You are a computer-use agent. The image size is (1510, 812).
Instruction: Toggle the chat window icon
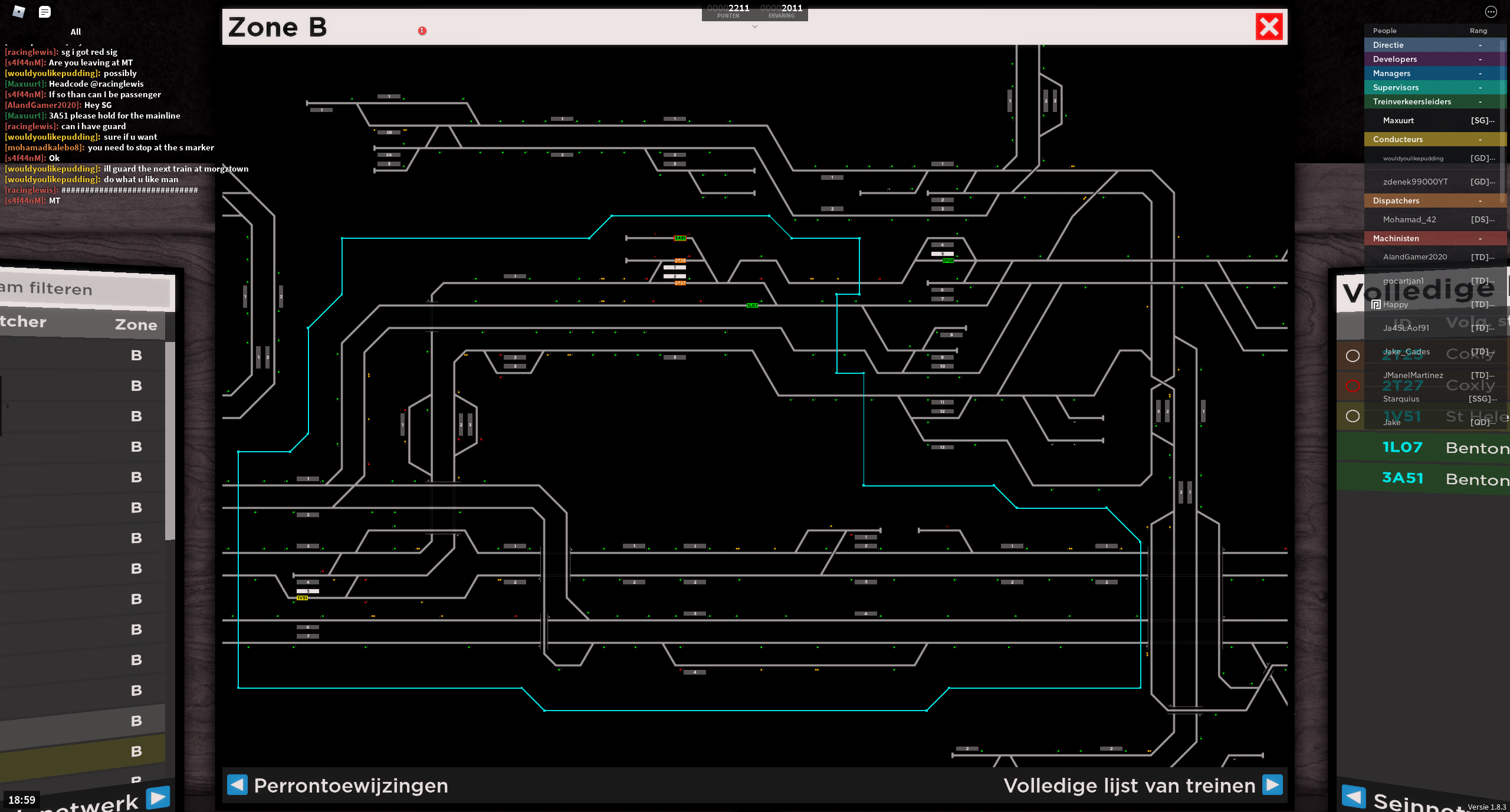[44, 12]
